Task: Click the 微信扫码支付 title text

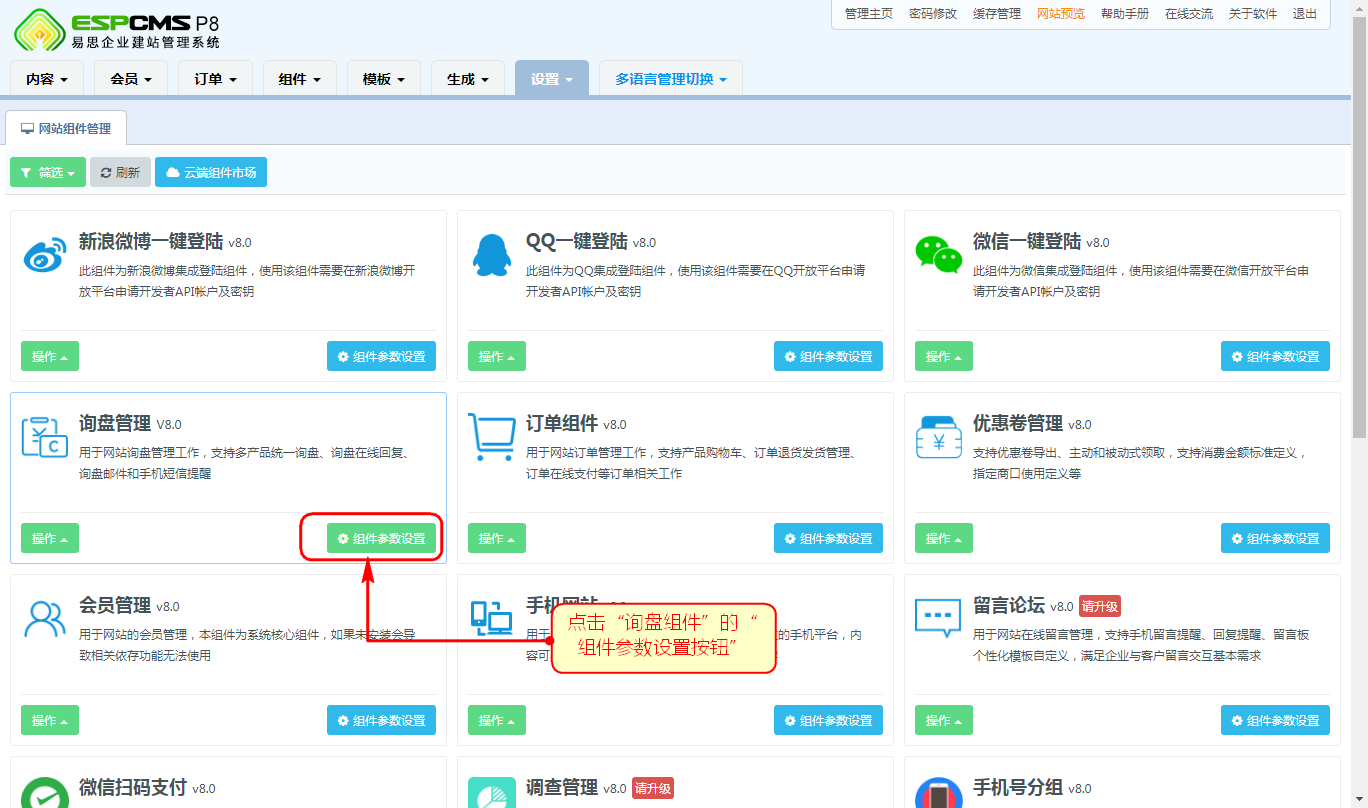Action: [x=133, y=787]
